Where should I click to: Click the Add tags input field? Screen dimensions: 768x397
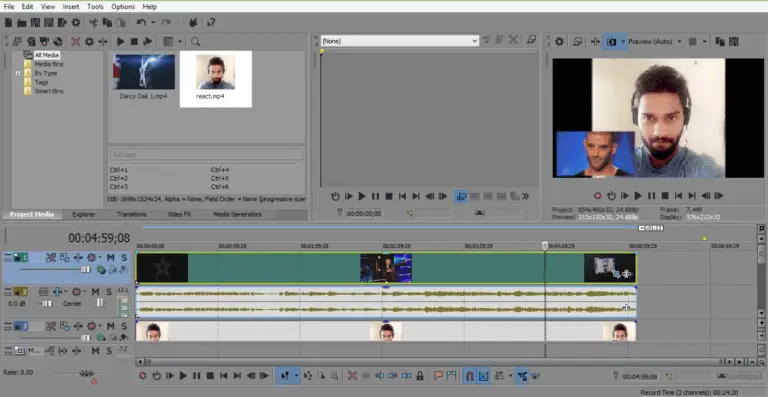pos(206,155)
